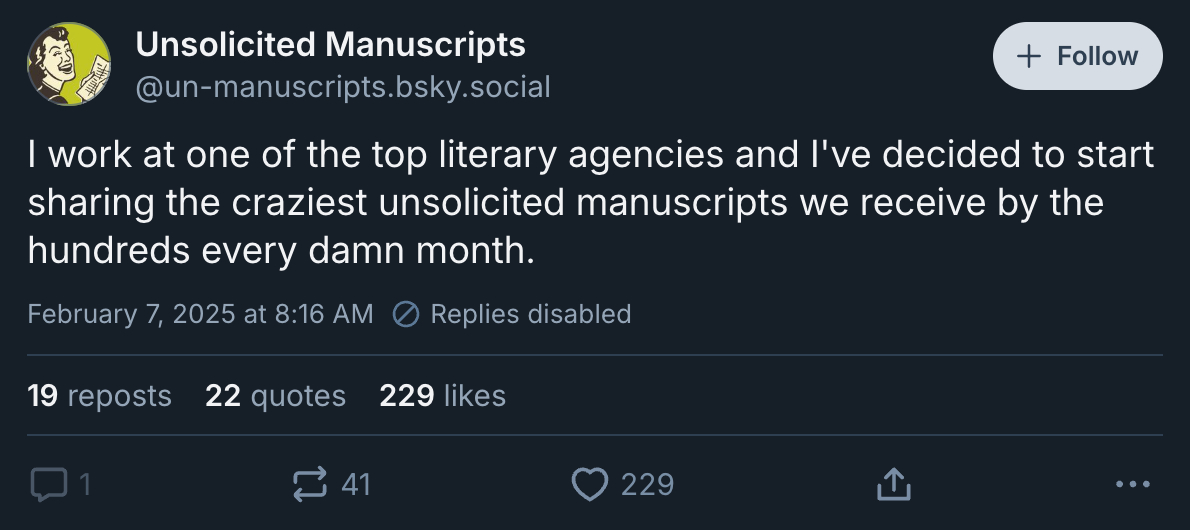The height and width of the screenshot is (530, 1190).
Task: Click the reply speech bubble icon
Action: [x=46, y=485]
